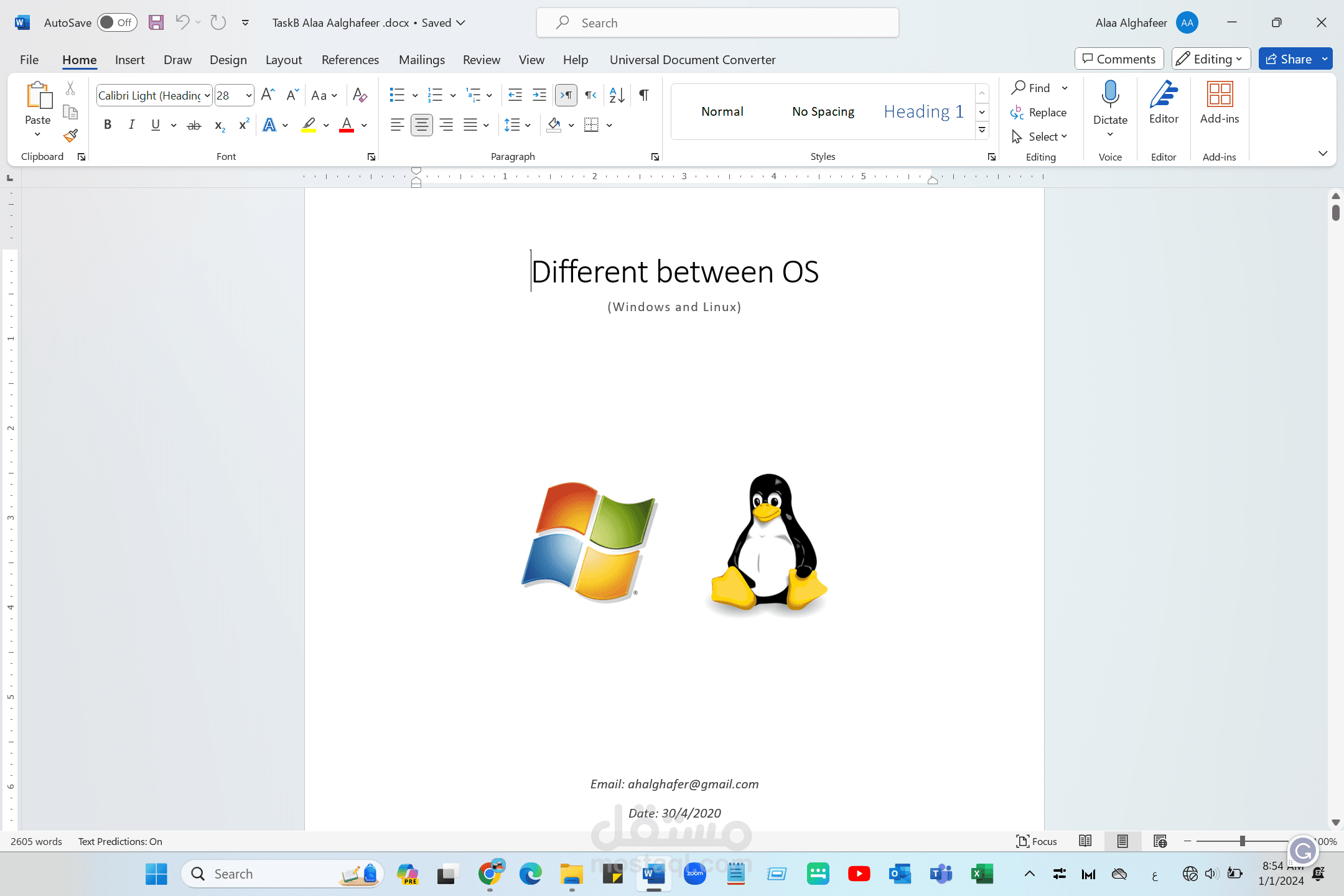Increase font size with grow icon

click(268, 95)
